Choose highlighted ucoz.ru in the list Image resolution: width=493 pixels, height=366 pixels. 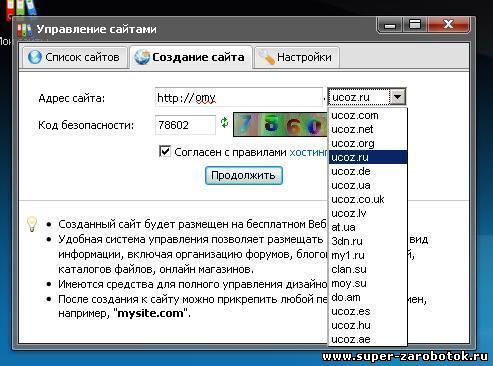pyautogui.click(x=368, y=157)
